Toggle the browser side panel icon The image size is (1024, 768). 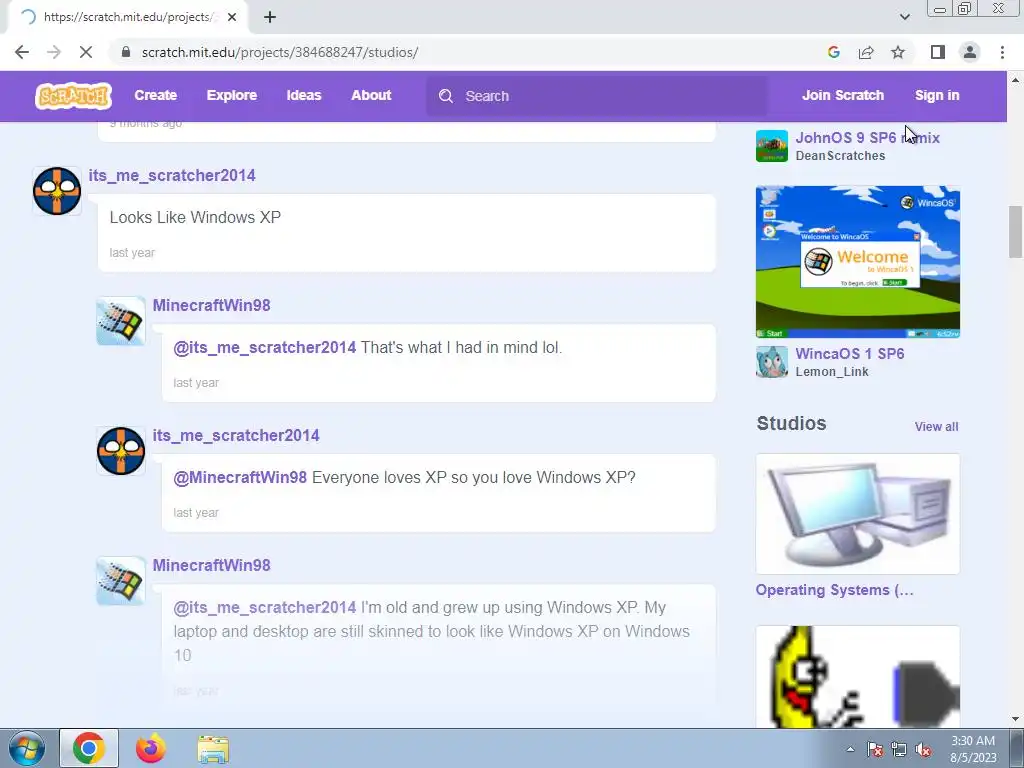tap(938, 52)
